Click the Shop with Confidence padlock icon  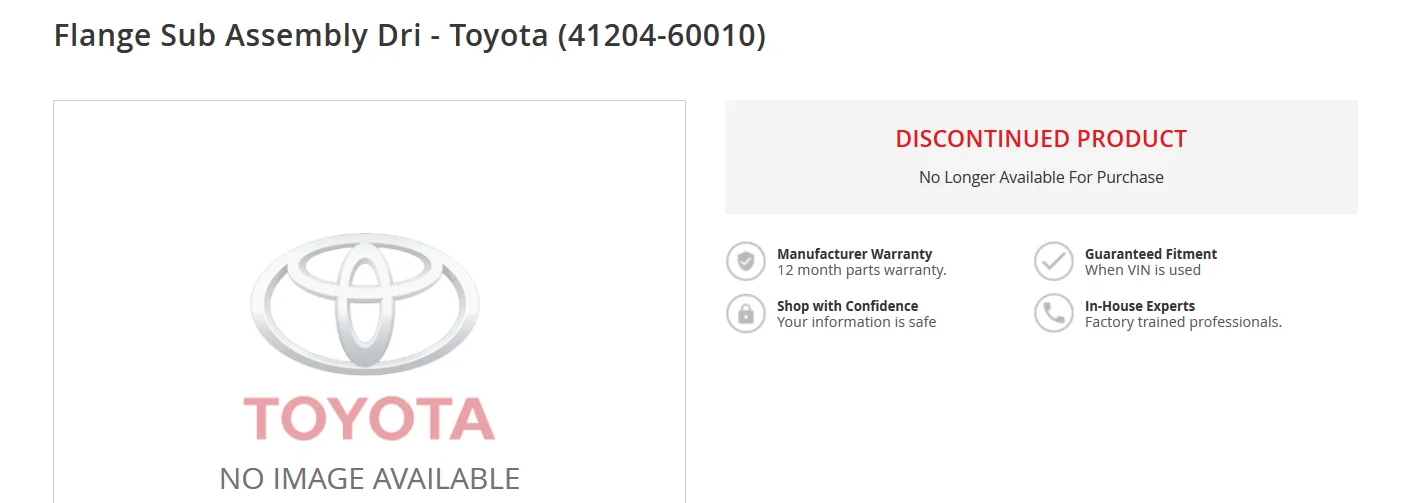(x=745, y=314)
